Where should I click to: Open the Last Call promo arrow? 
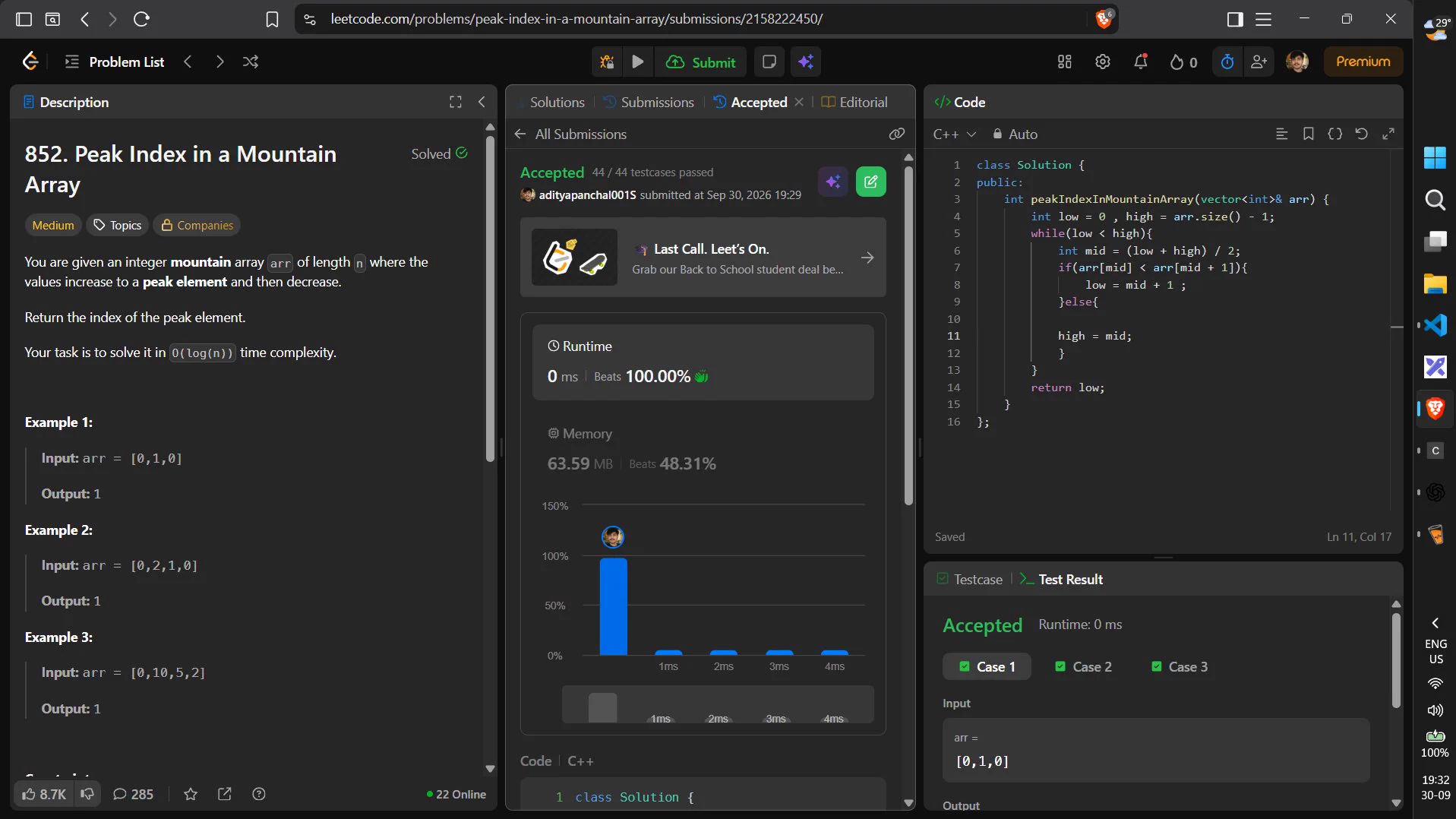point(867,258)
